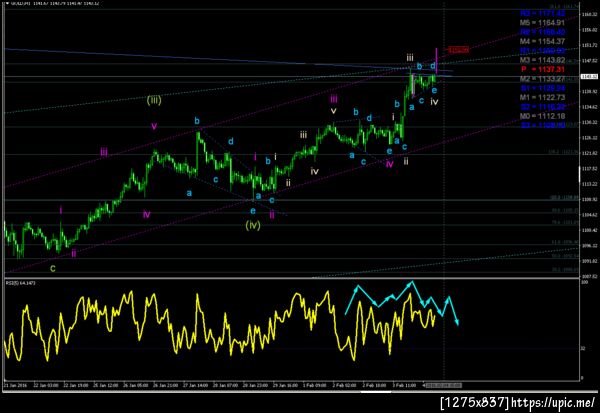Click the M2 = 1133.27 pivot label
The width and height of the screenshot is (600, 413).
coord(542,79)
